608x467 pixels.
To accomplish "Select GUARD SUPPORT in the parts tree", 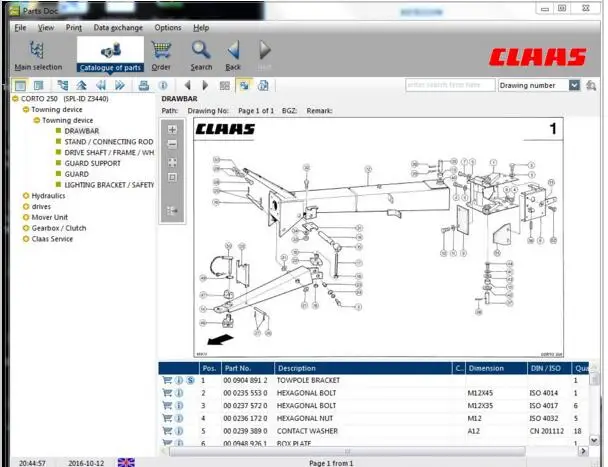I will click(x=92, y=163).
